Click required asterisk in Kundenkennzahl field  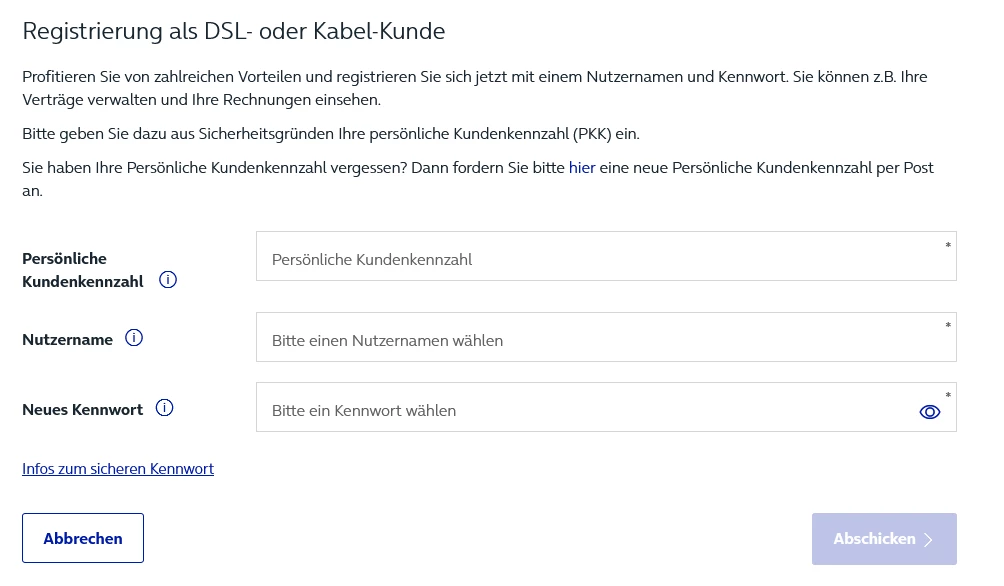pyautogui.click(x=948, y=246)
